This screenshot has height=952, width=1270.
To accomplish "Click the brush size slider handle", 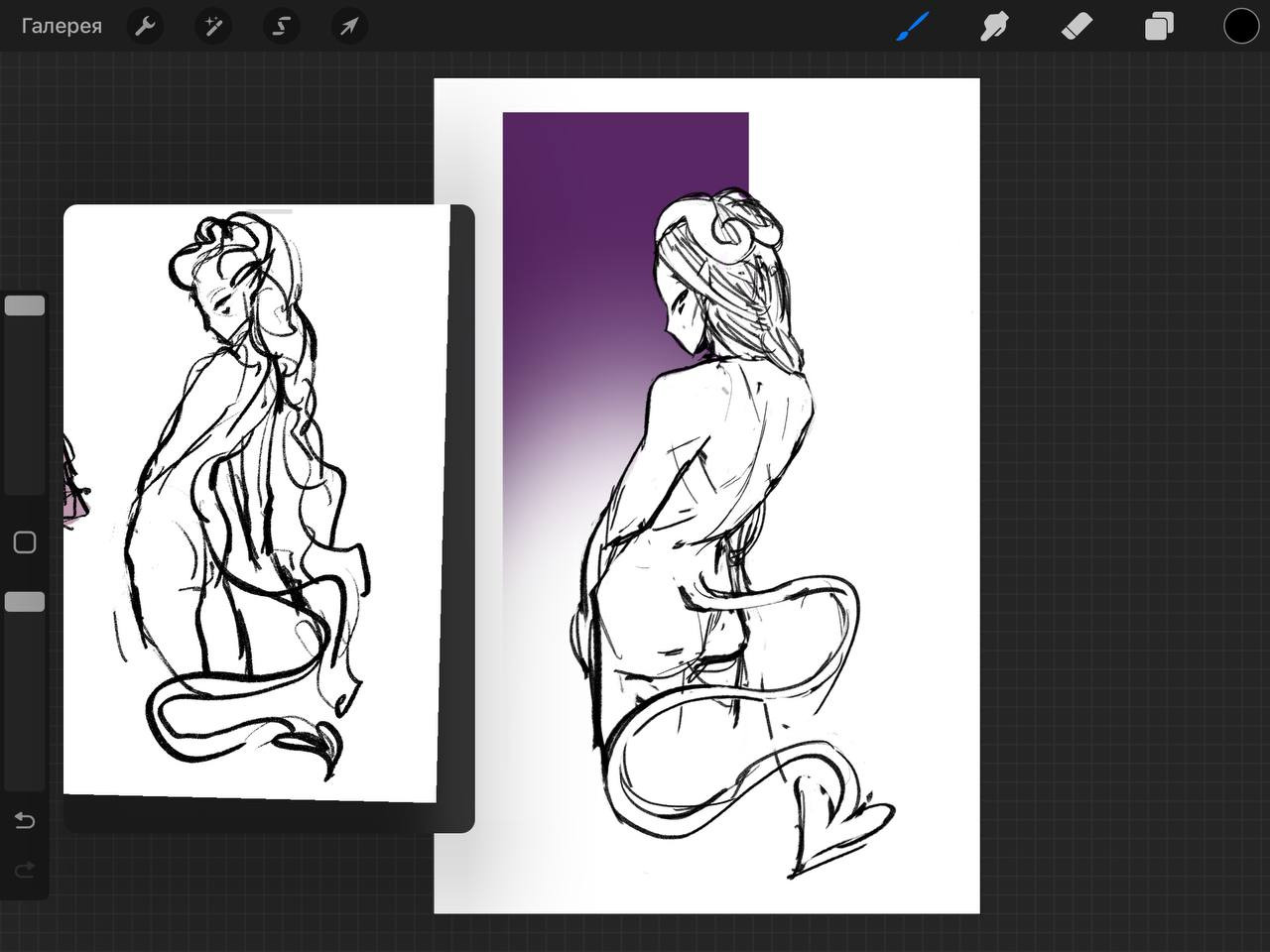I will [25, 305].
